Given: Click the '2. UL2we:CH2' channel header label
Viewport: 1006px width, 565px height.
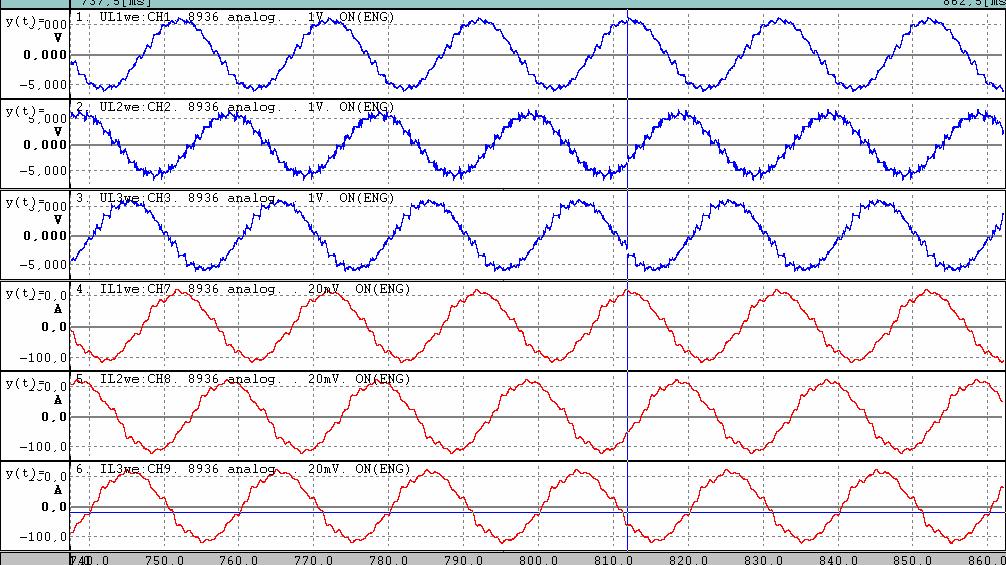Looking at the screenshot, I should click(x=123, y=107).
